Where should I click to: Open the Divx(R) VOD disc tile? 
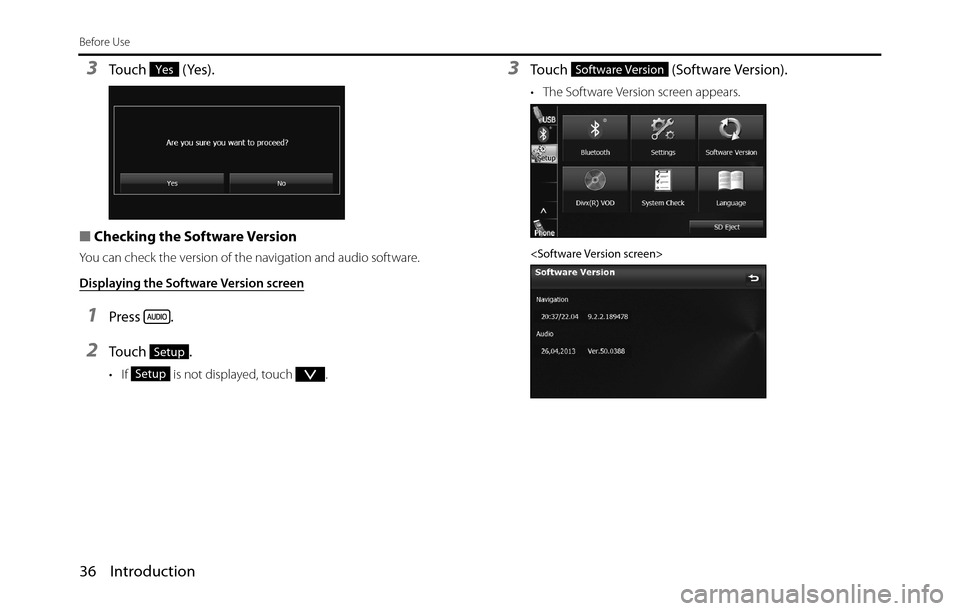click(595, 189)
